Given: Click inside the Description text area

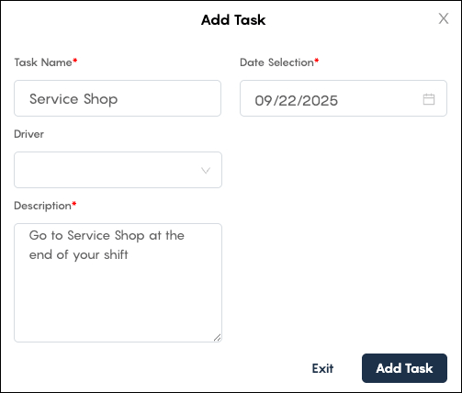Looking at the screenshot, I should (x=118, y=283).
